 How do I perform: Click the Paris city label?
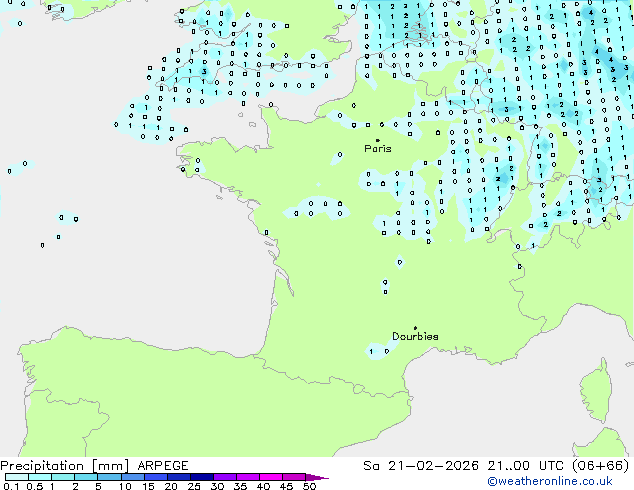(378, 149)
